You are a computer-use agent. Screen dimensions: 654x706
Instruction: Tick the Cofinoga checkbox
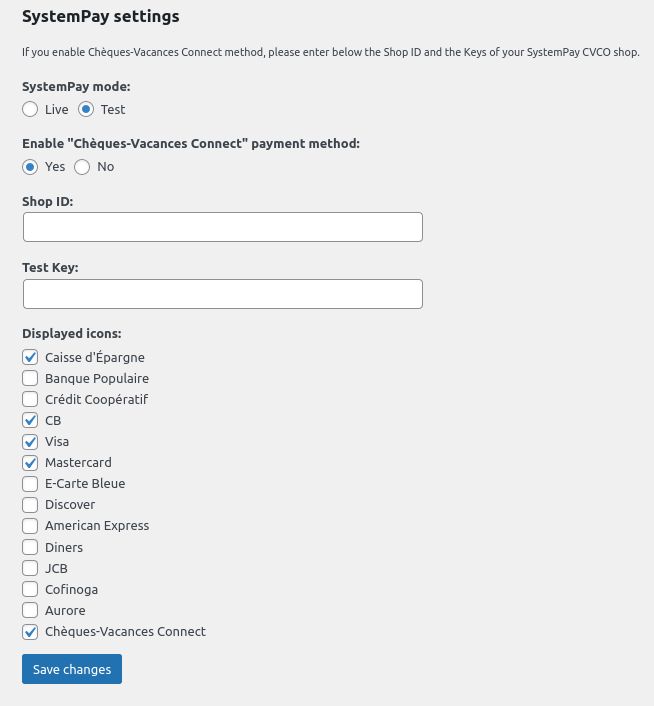point(30,589)
